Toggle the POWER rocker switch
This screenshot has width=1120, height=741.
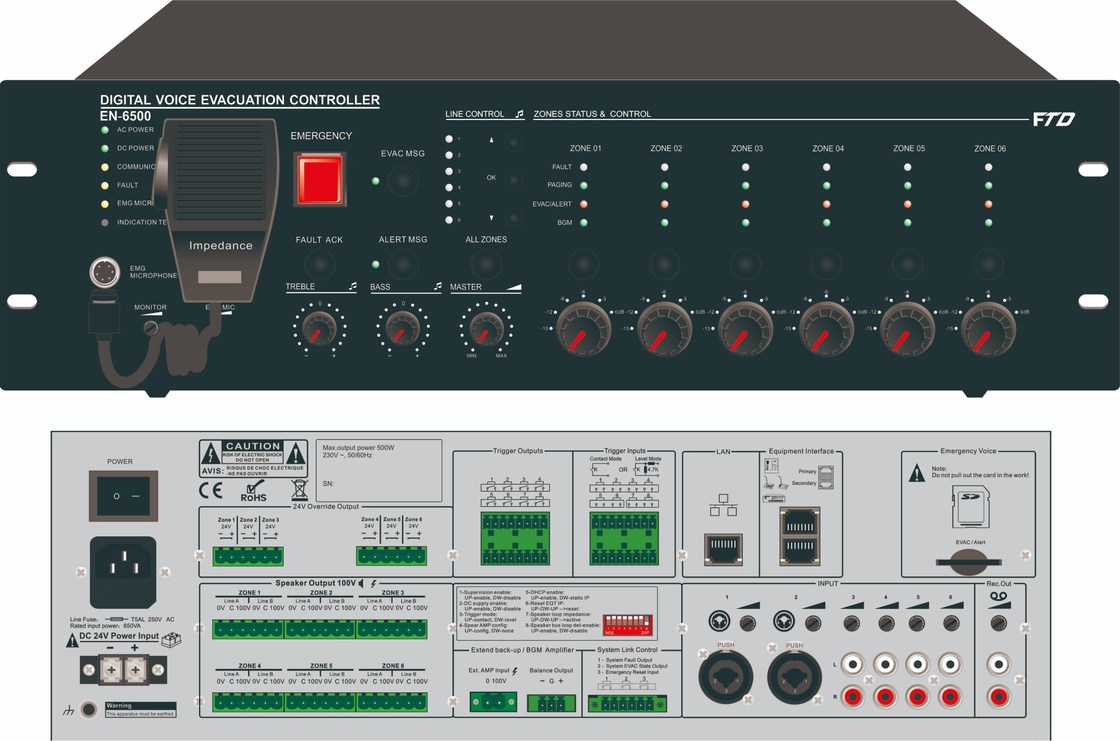tap(123, 496)
